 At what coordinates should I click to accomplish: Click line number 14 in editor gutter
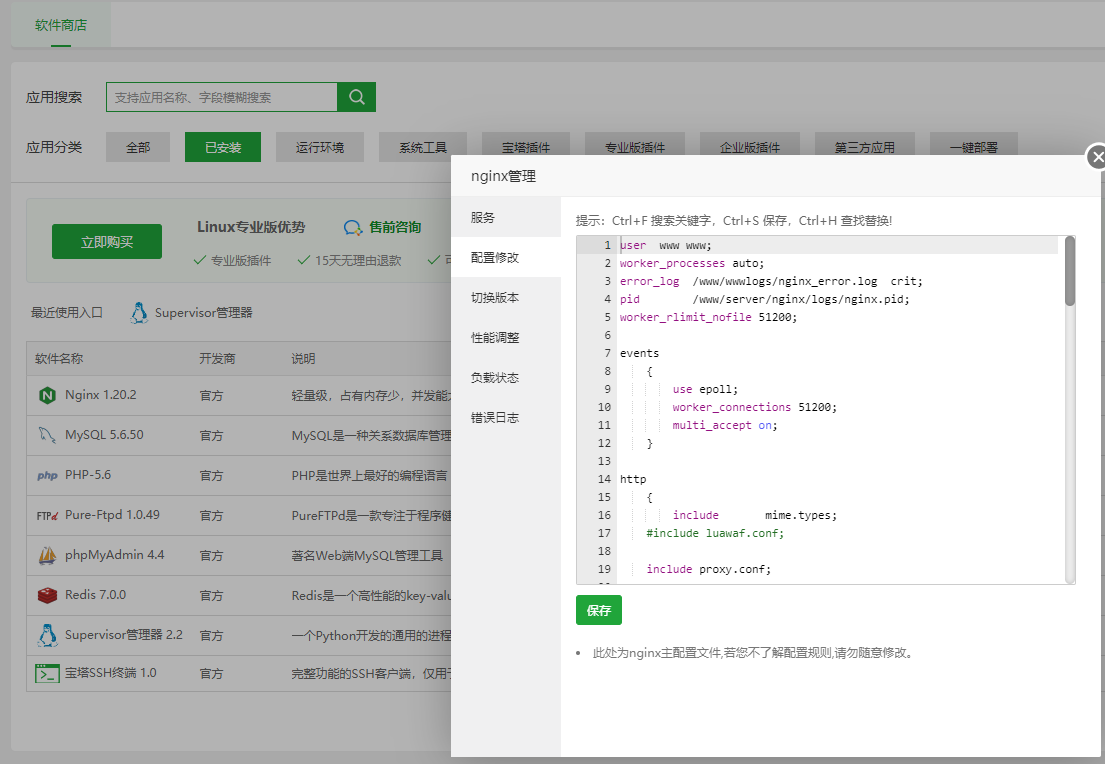pos(604,479)
